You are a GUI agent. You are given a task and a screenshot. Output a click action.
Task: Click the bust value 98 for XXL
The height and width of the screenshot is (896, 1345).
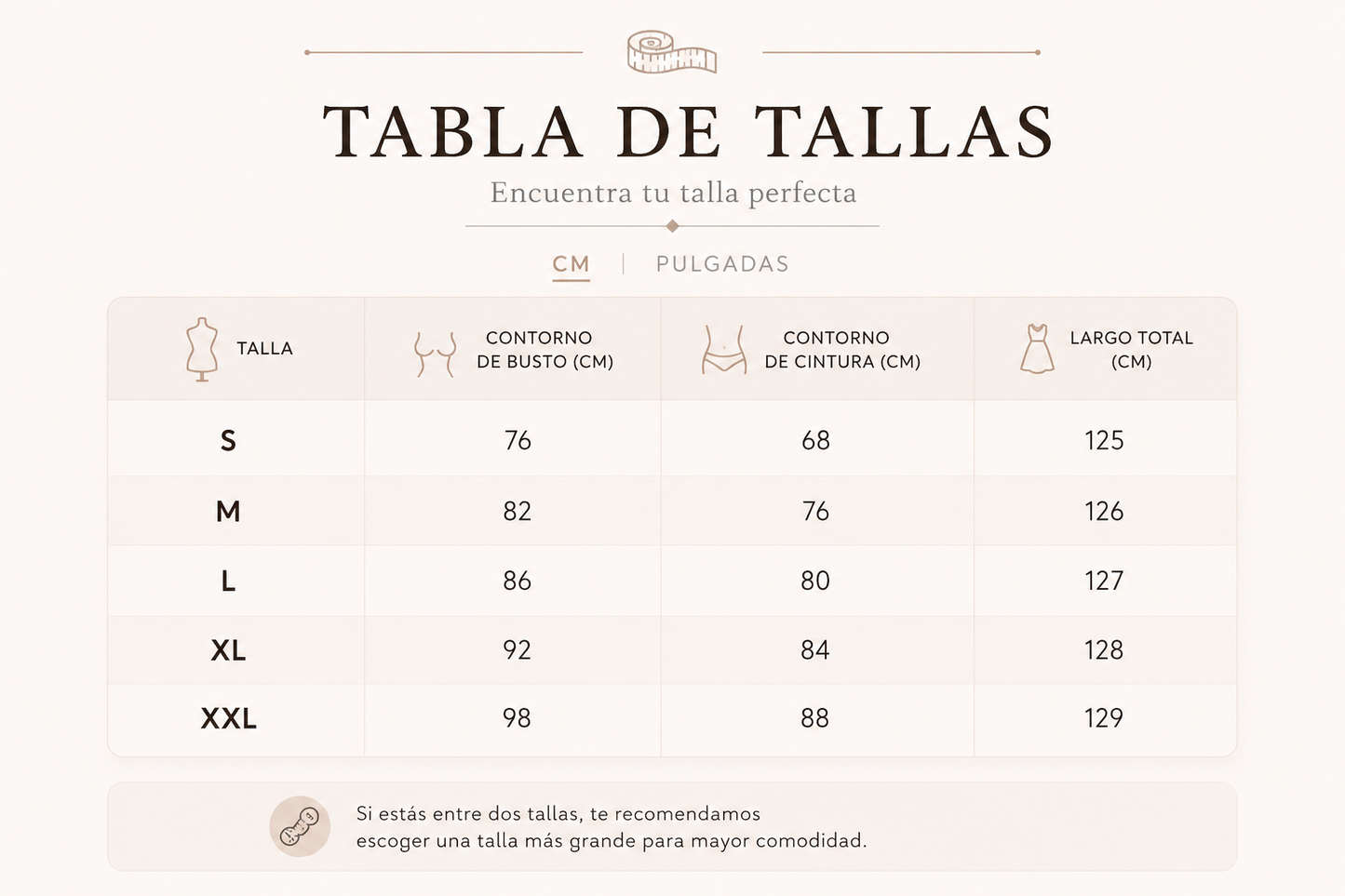click(517, 718)
